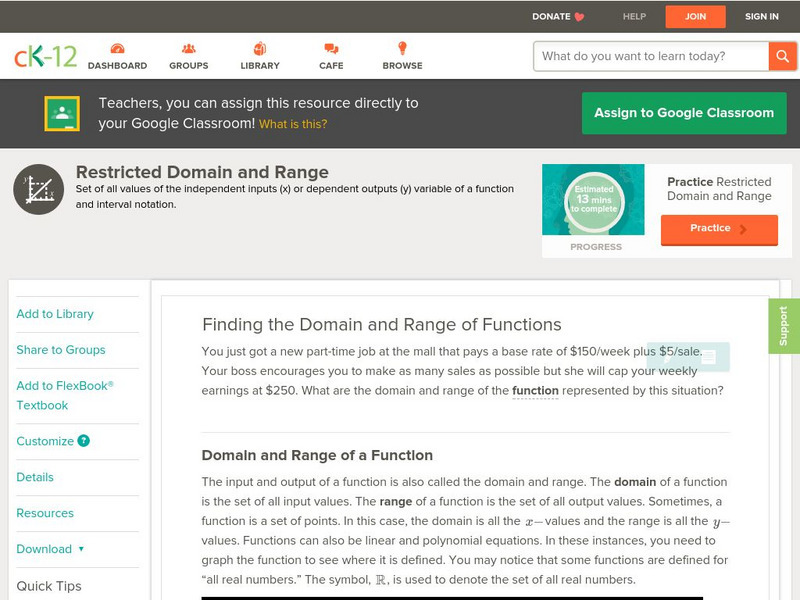Click the Donate link with heart

pyautogui.click(x=558, y=16)
